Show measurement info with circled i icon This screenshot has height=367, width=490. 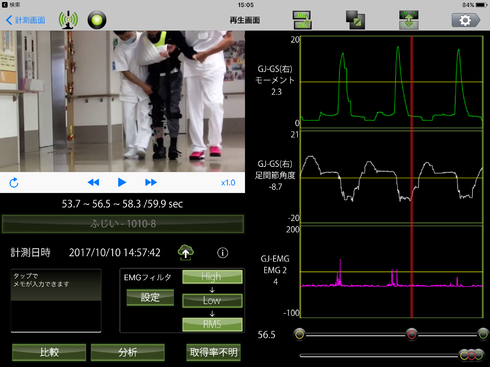coord(223,253)
